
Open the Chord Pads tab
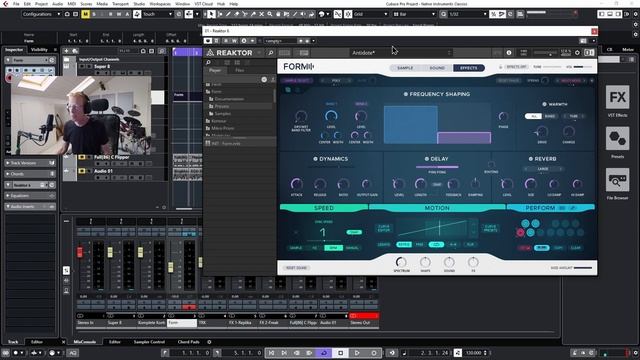(189, 342)
